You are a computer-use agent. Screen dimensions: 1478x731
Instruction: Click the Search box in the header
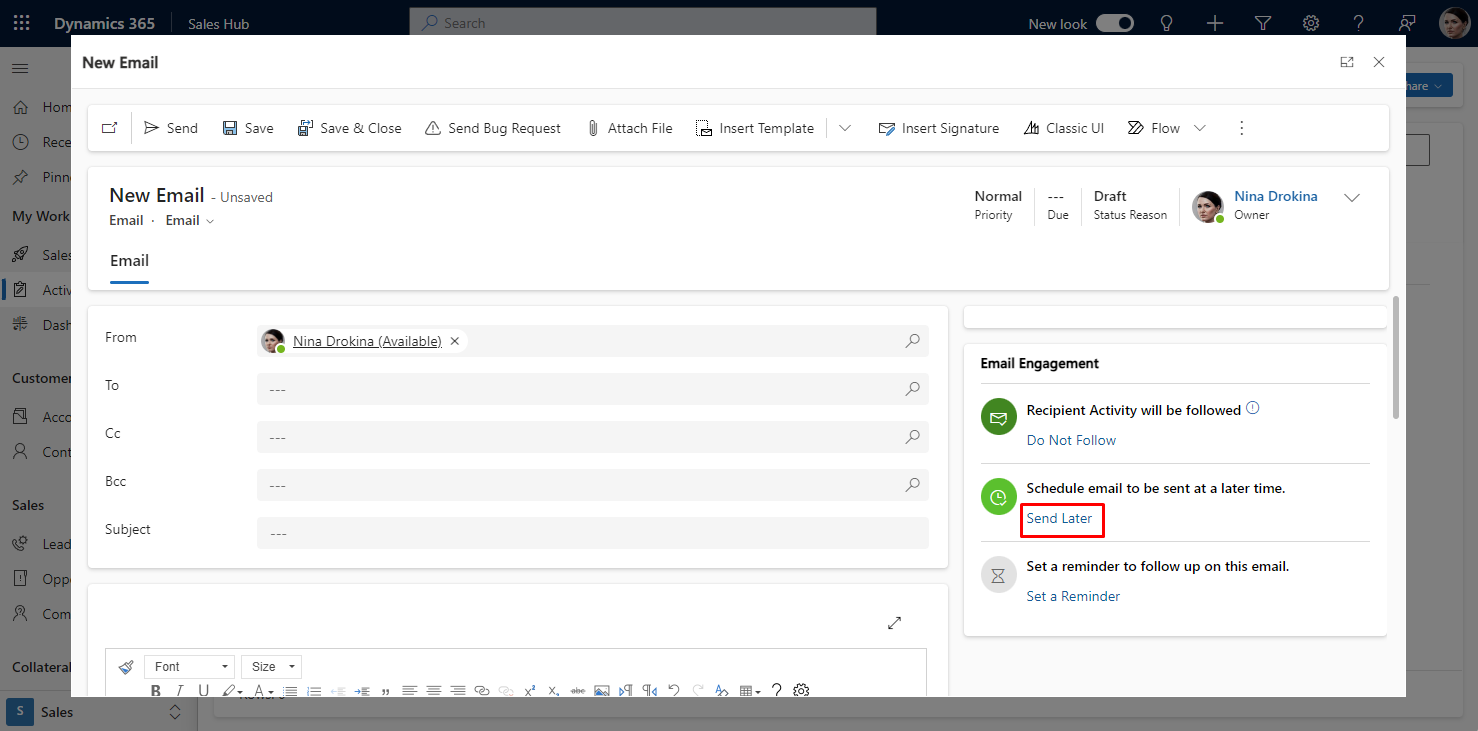pyautogui.click(x=643, y=23)
